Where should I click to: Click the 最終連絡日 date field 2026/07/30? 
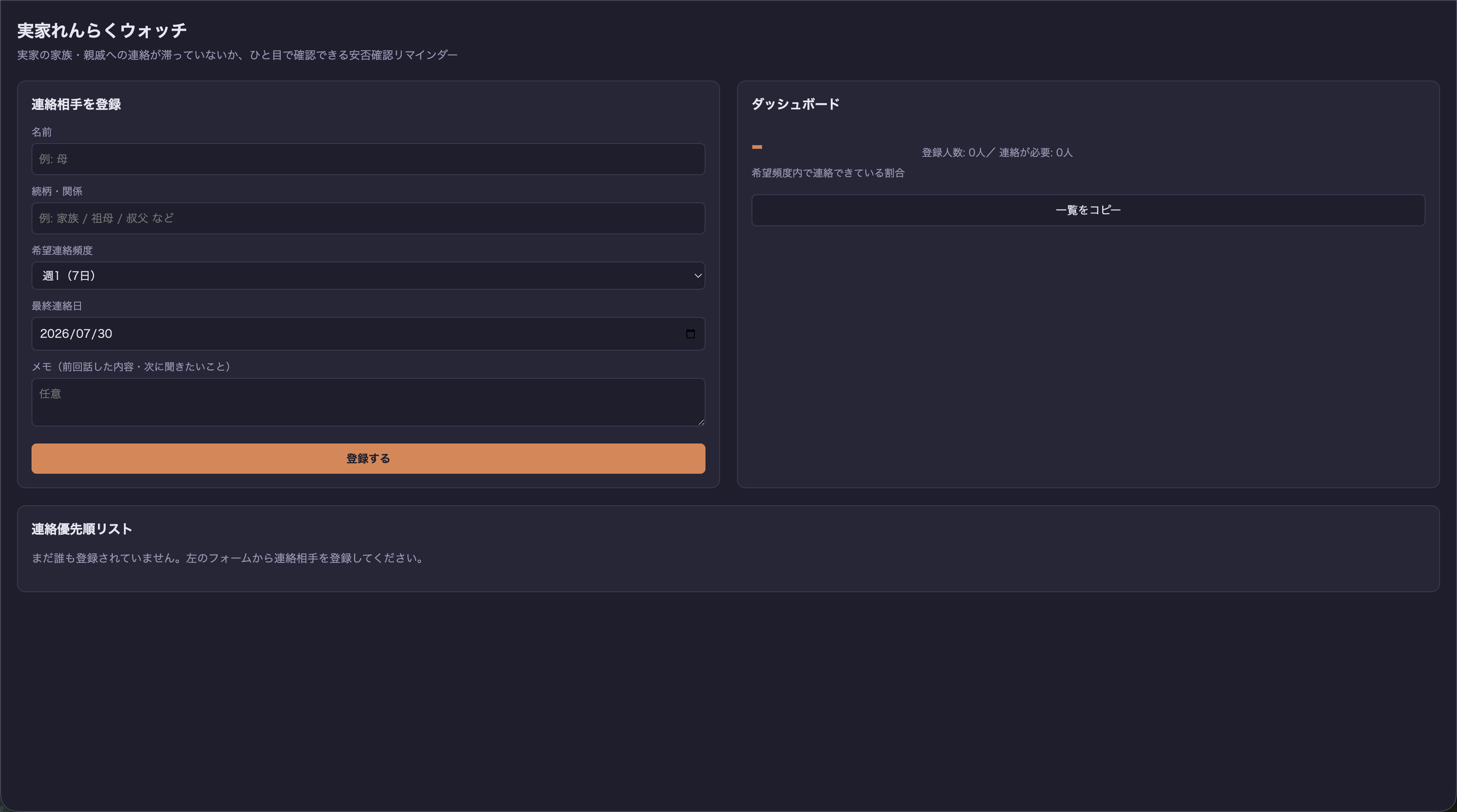[x=368, y=334]
